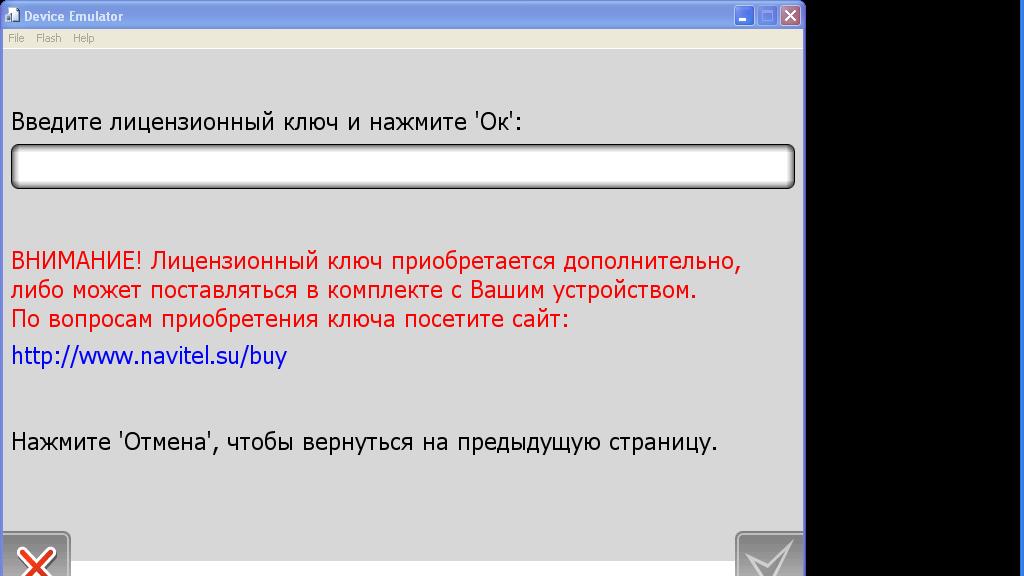Viewport: 1024px width, 576px height.
Task: Click the red 'ВНИМАНИЕ!' warning line
Action: (376, 262)
